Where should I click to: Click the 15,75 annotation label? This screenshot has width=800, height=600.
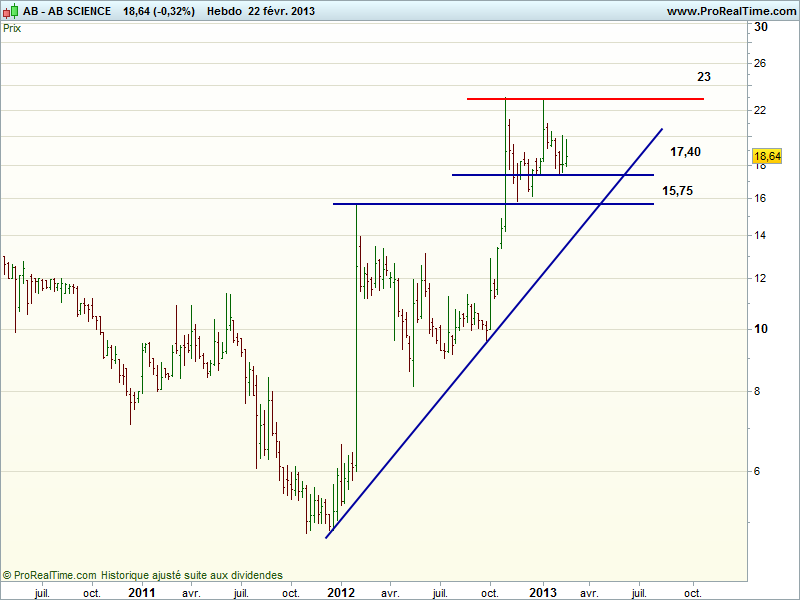pos(677,190)
